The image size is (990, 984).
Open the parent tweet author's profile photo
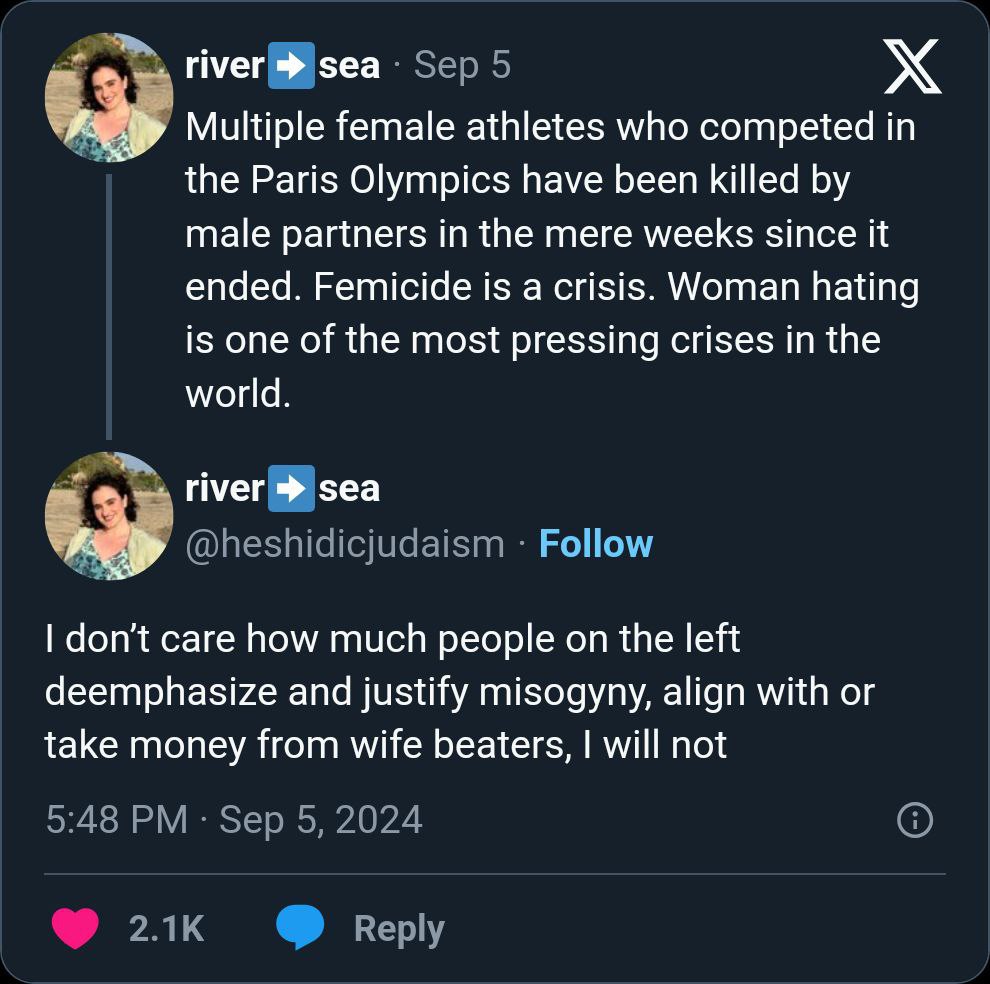click(109, 97)
